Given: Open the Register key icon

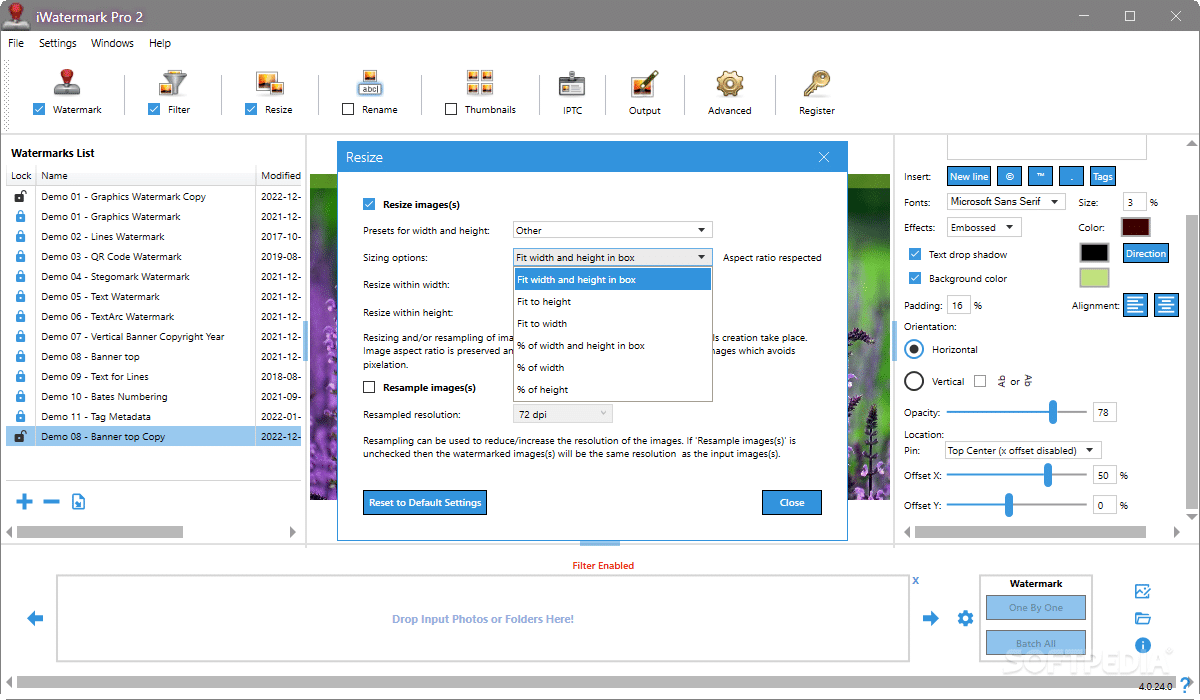Looking at the screenshot, I should click(817, 83).
